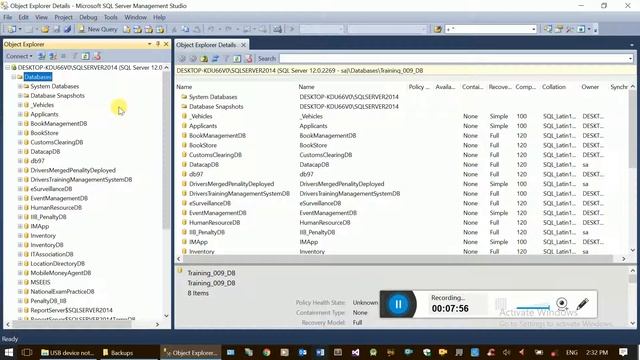This screenshot has width=640, height=360.
Task: Expand the BookStore database node
Action: 20,133
